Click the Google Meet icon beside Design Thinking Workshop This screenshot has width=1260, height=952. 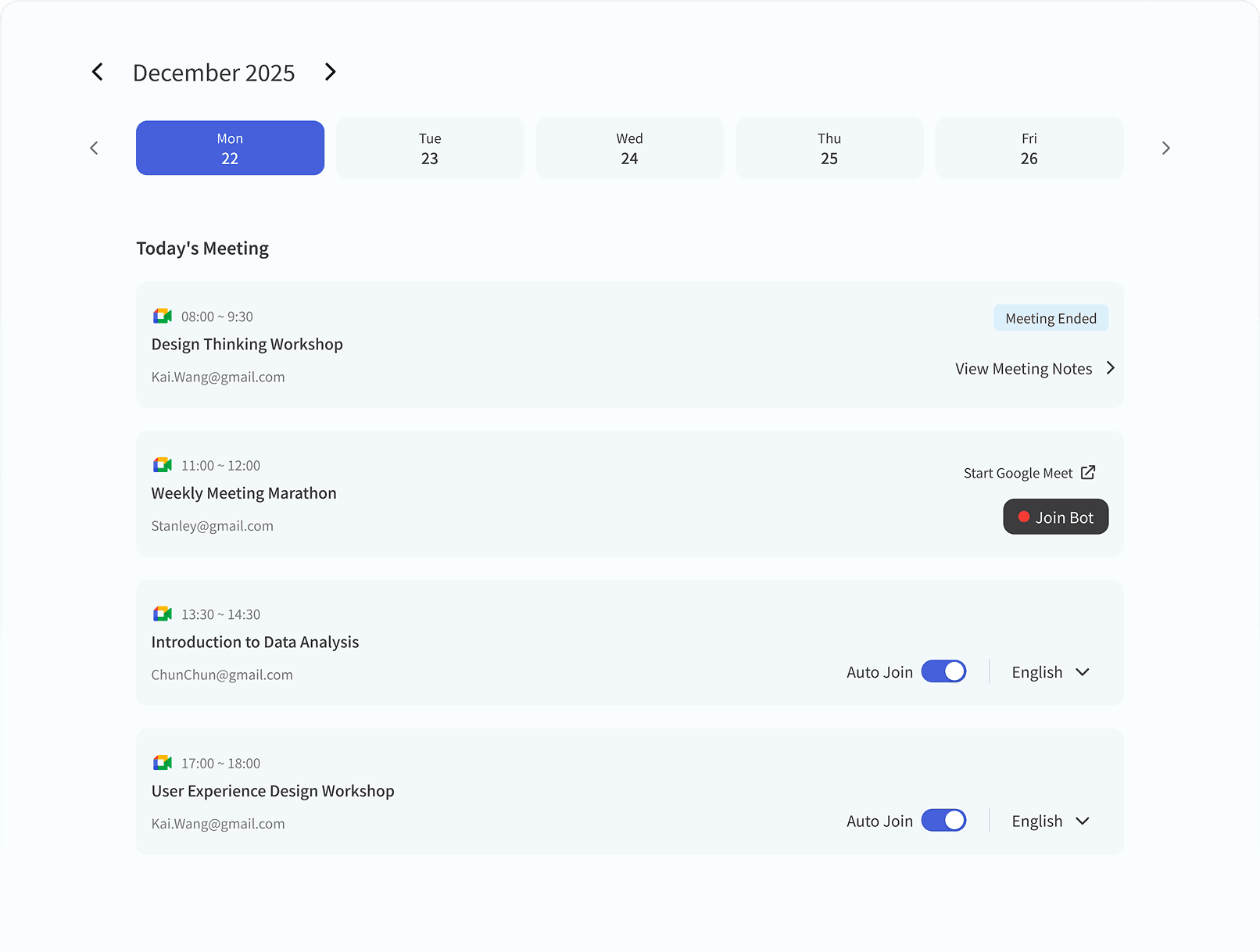[162, 316]
